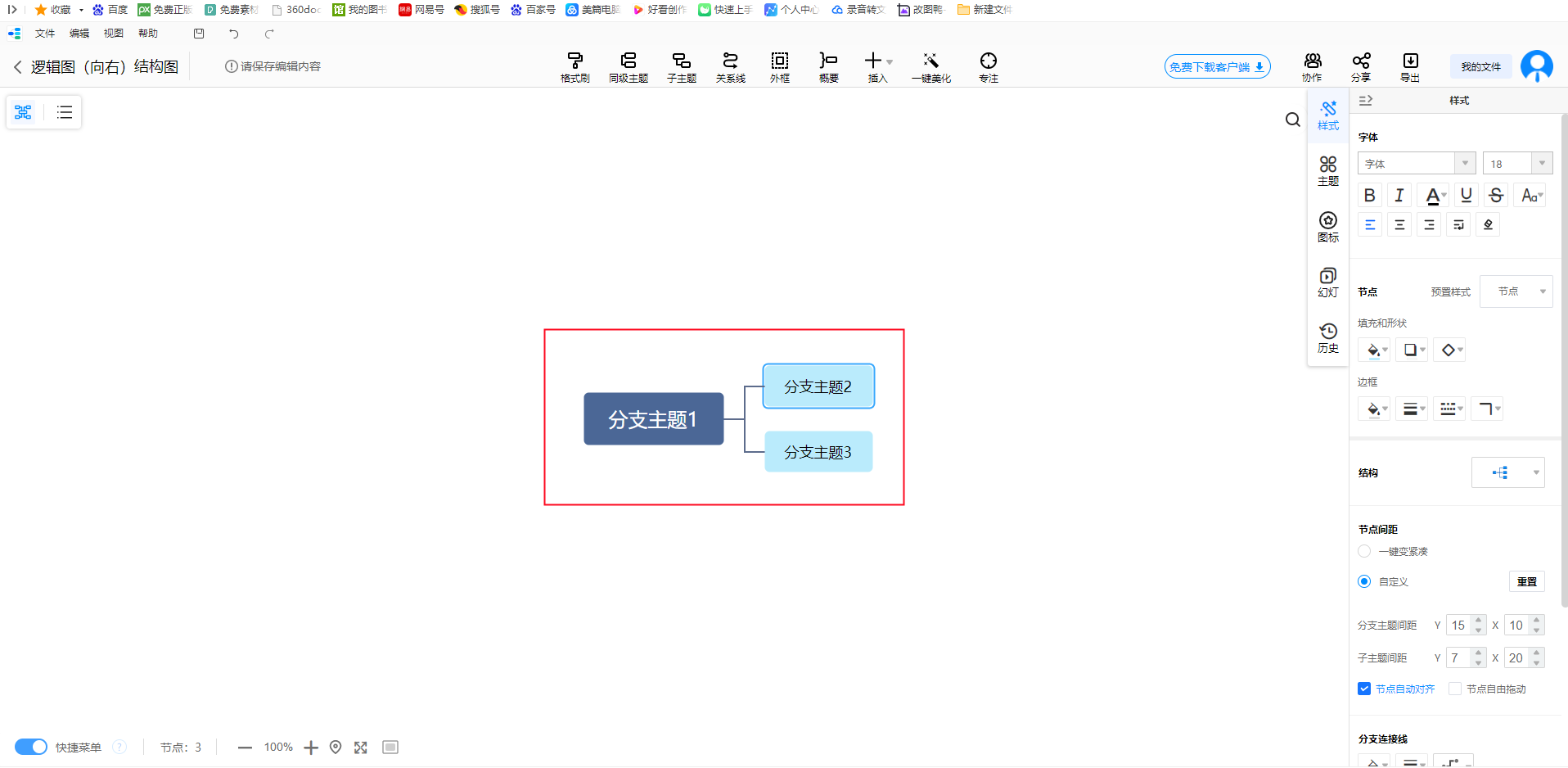The width and height of the screenshot is (1568, 768).
Task: Open the 视图 menu
Action: [x=113, y=34]
